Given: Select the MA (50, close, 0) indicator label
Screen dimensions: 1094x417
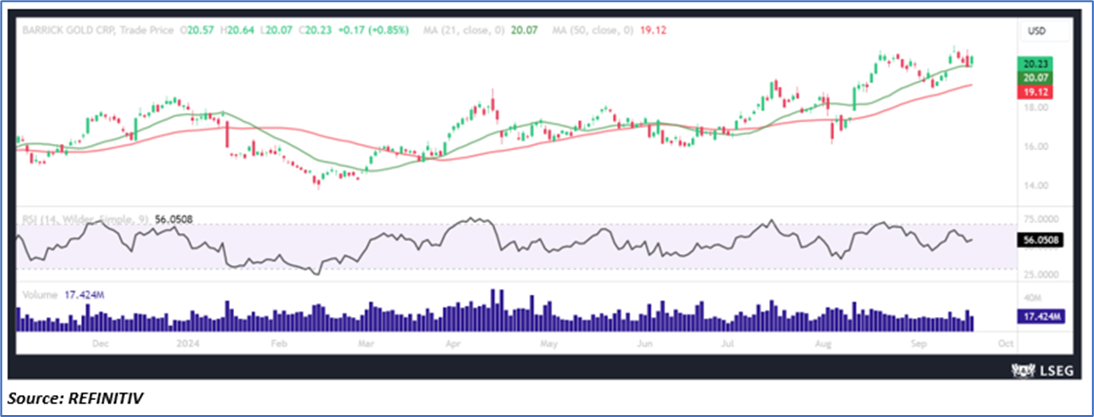Looking at the screenshot, I should [593, 31].
